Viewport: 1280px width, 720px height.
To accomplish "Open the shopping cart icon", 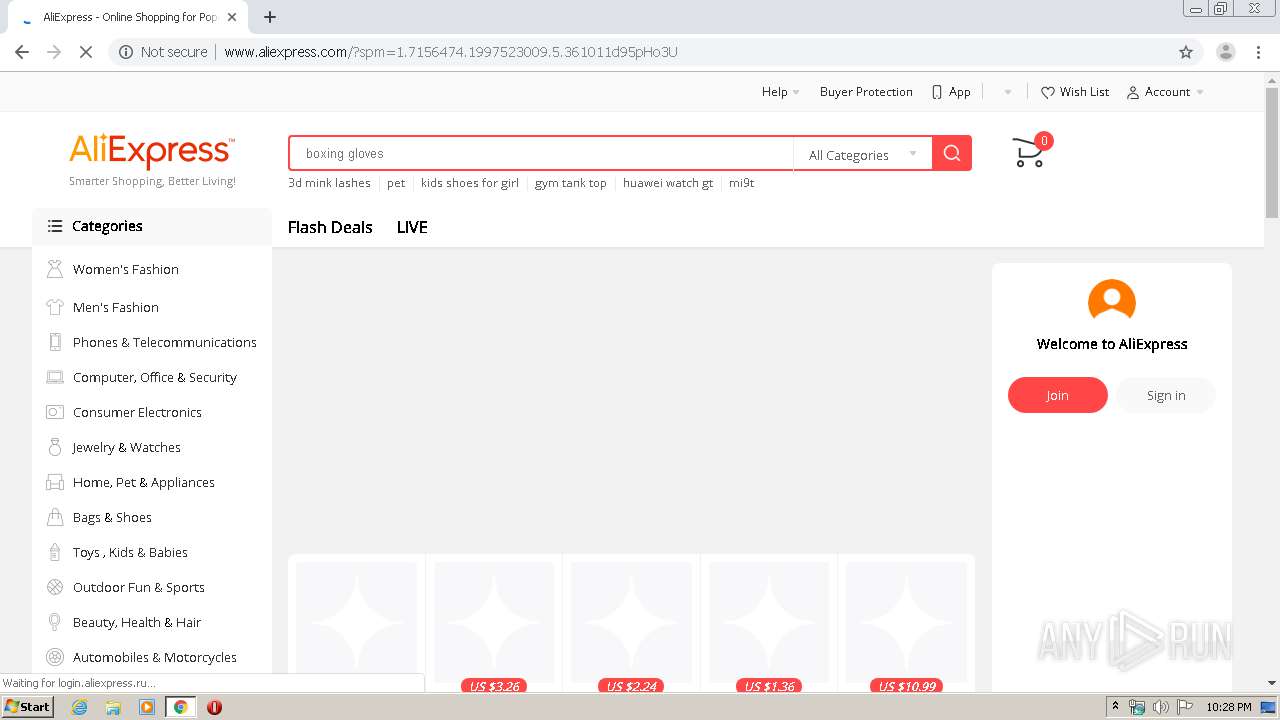I will [1028, 153].
